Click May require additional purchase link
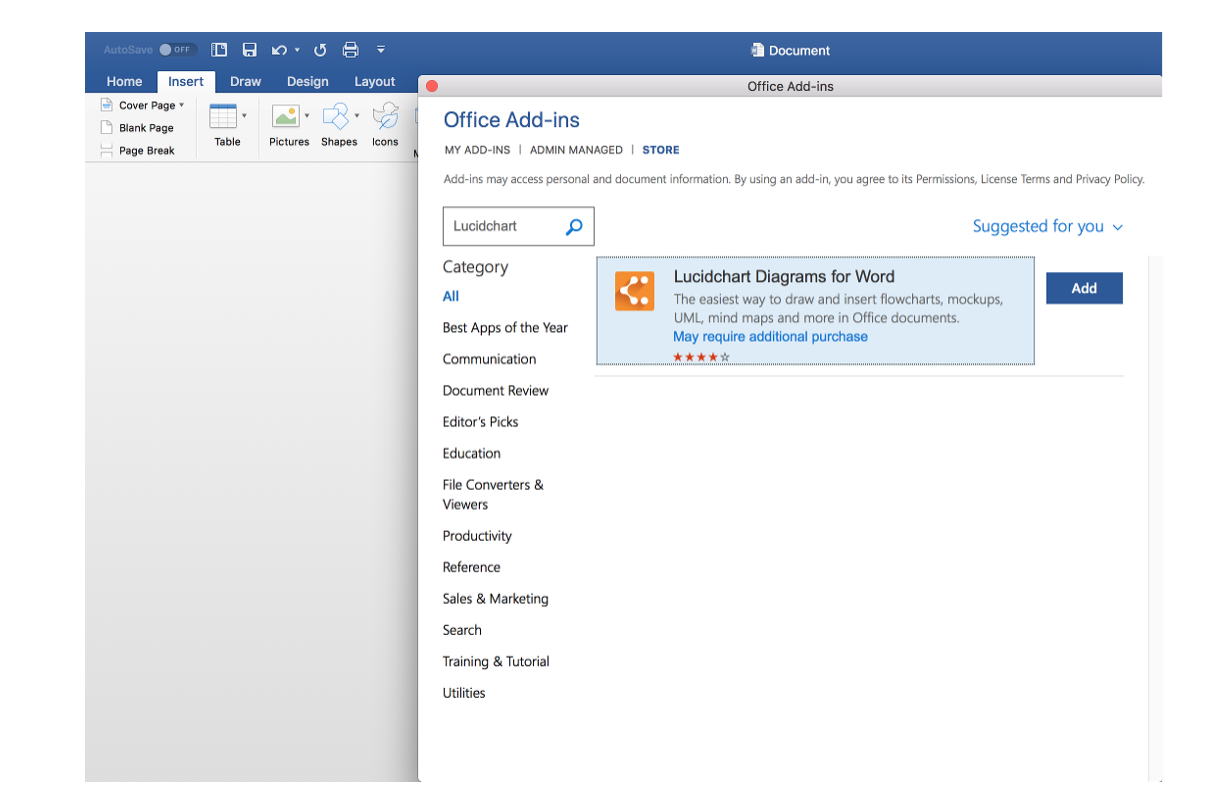This screenshot has height=803, width=1227. [771, 337]
